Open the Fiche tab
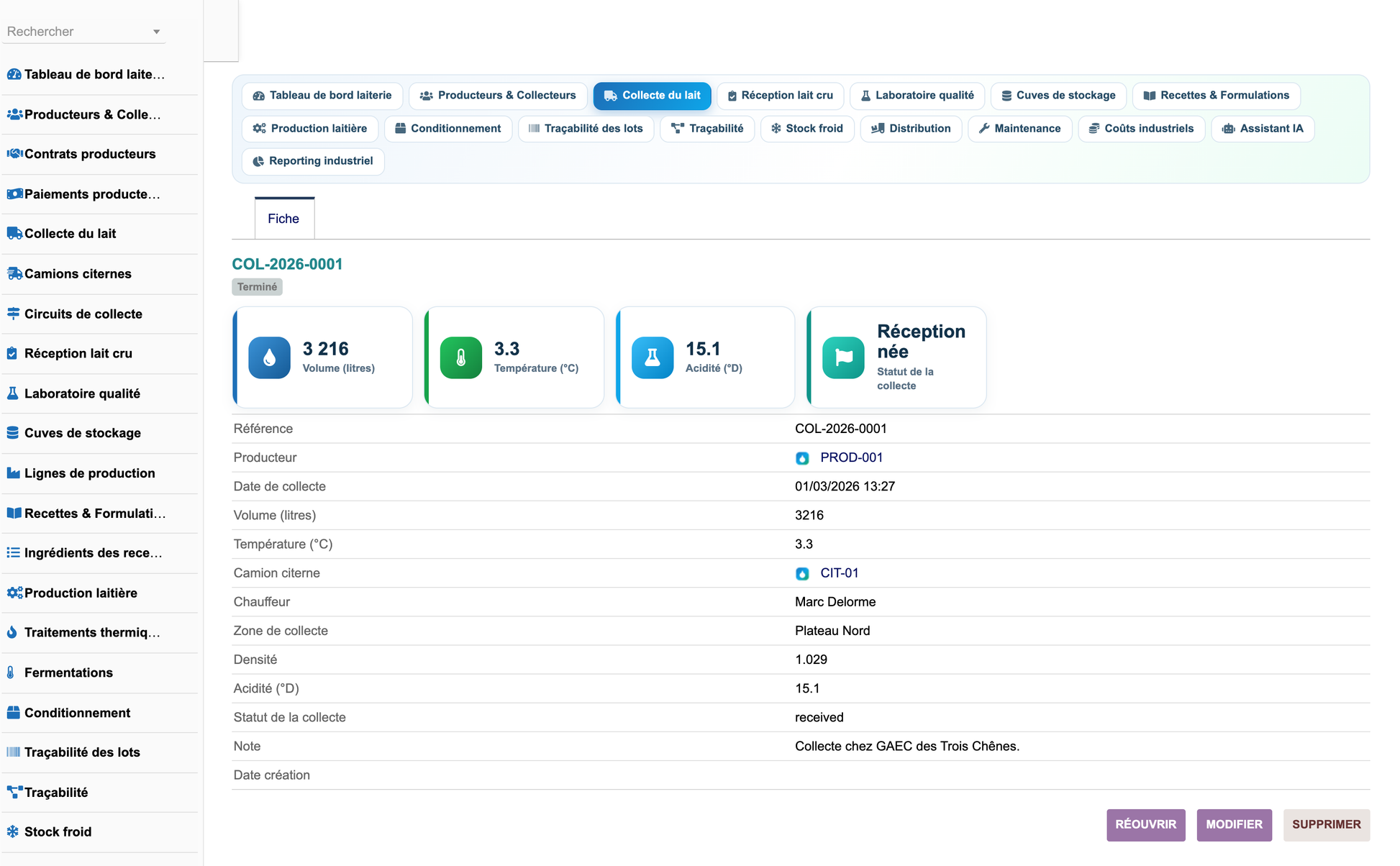This screenshot has width=1400, height=866. (284, 218)
